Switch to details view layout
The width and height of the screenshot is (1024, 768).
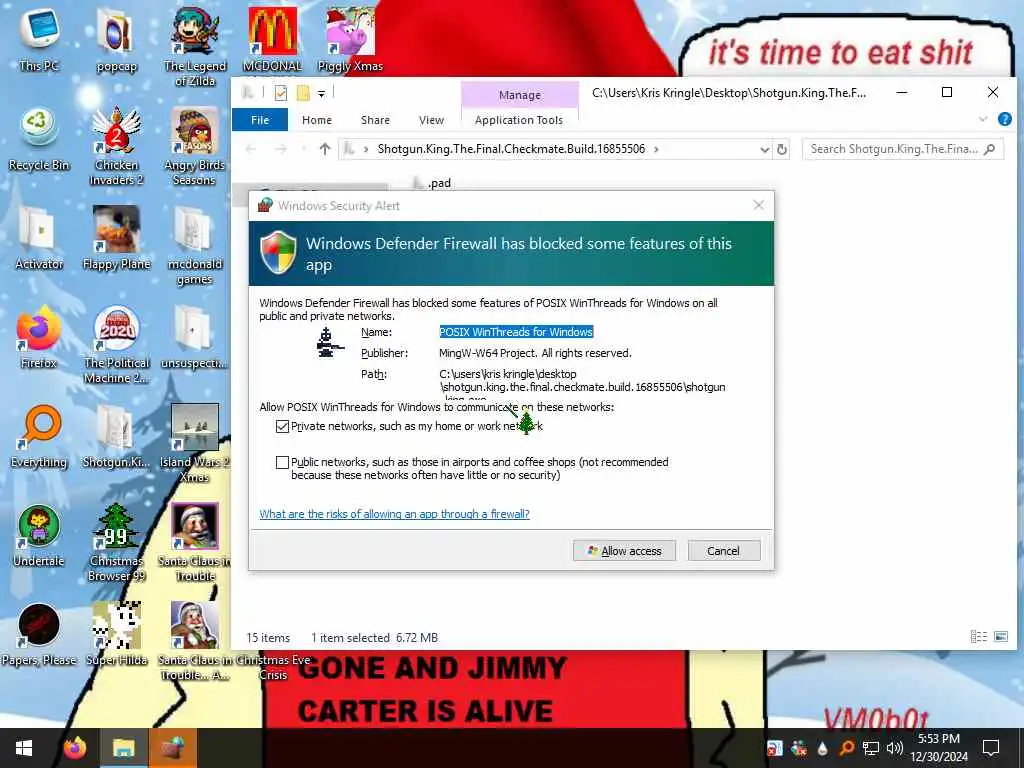pos(978,637)
